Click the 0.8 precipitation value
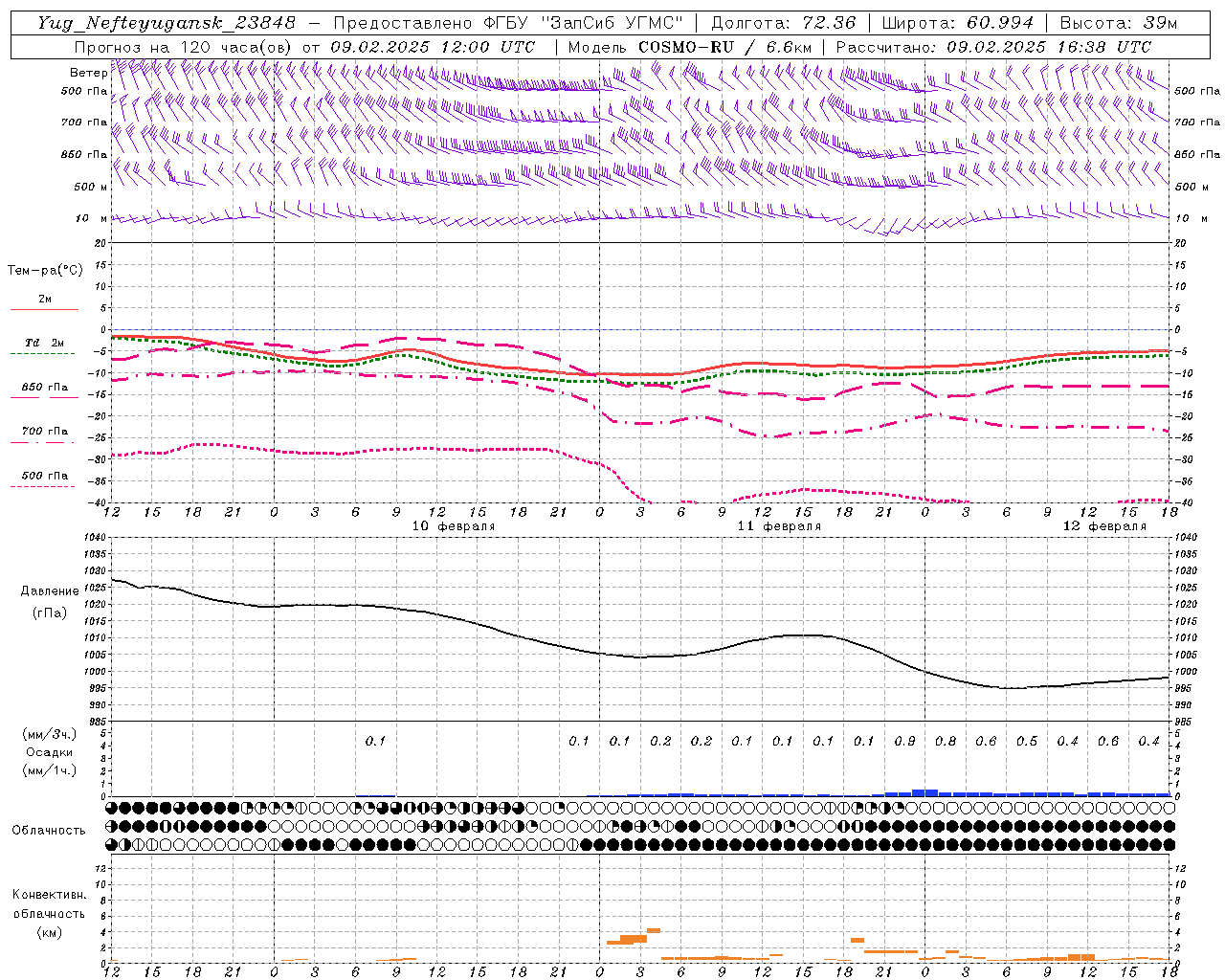1225x980 pixels. point(946,741)
